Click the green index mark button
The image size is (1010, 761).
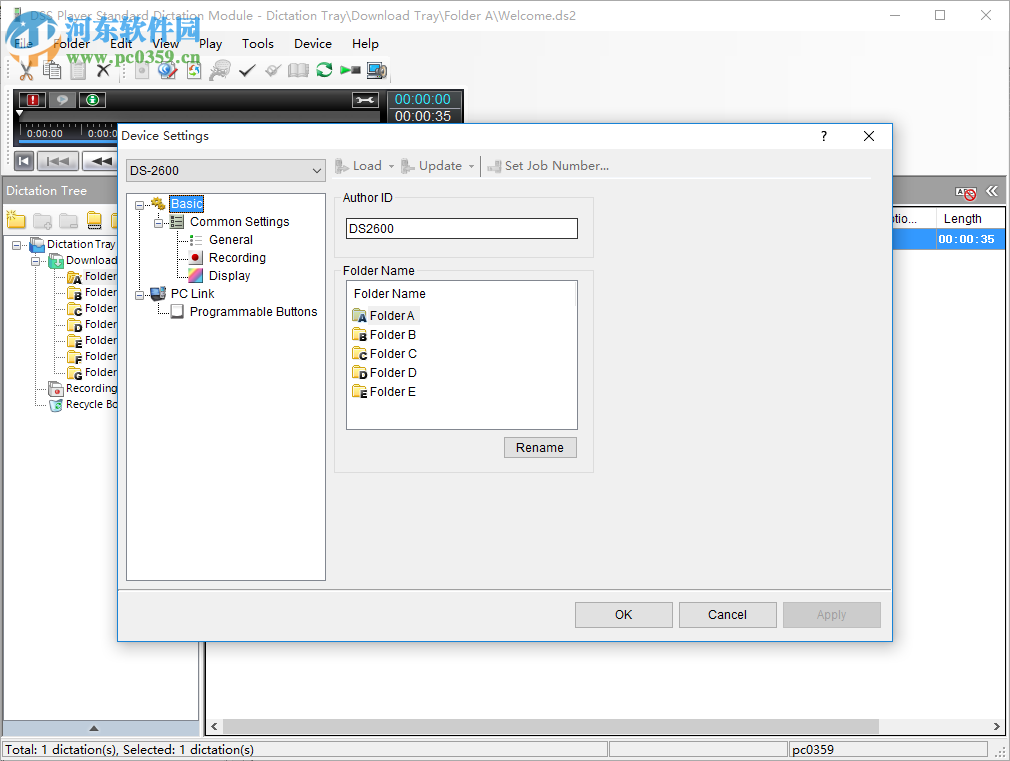coord(93,100)
